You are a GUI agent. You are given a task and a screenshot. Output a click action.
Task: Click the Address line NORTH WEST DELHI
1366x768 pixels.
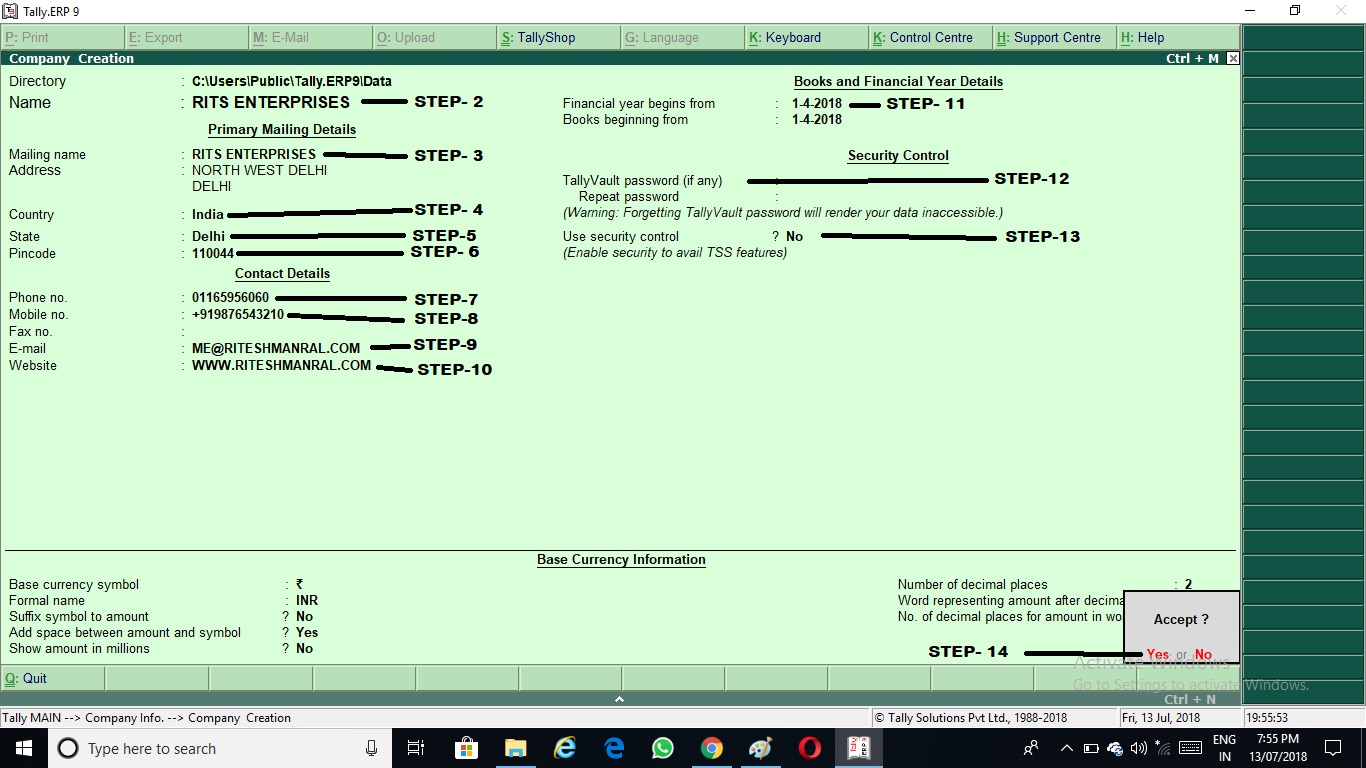(x=260, y=171)
